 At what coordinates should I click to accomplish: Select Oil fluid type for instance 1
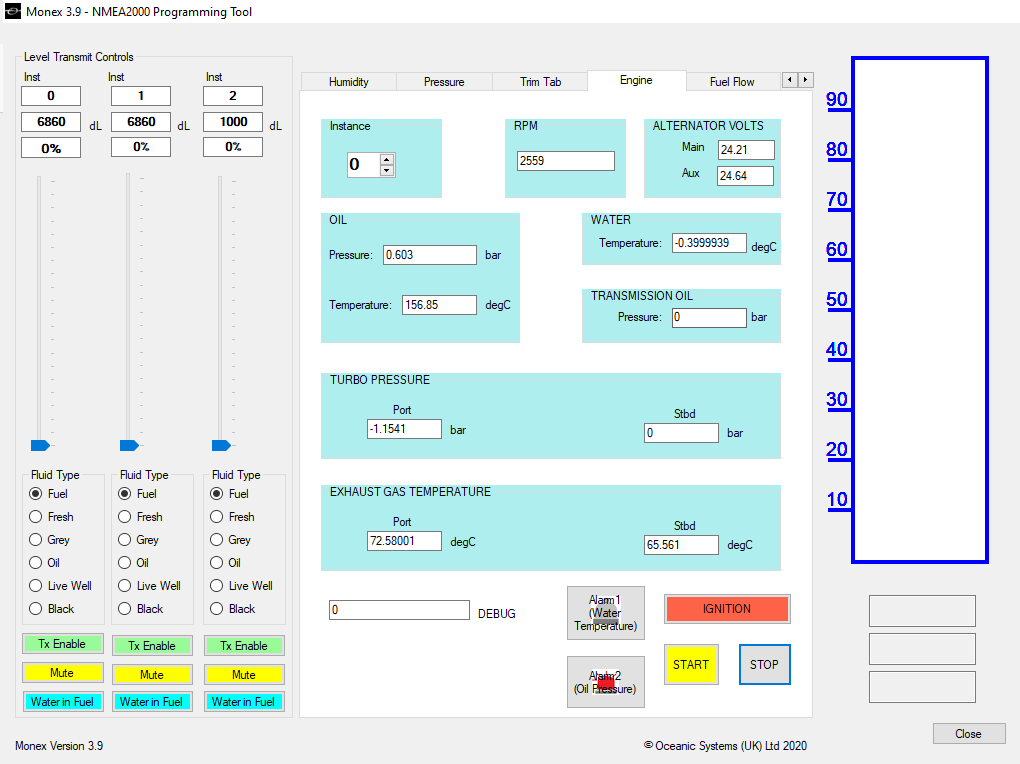(x=134, y=563)
